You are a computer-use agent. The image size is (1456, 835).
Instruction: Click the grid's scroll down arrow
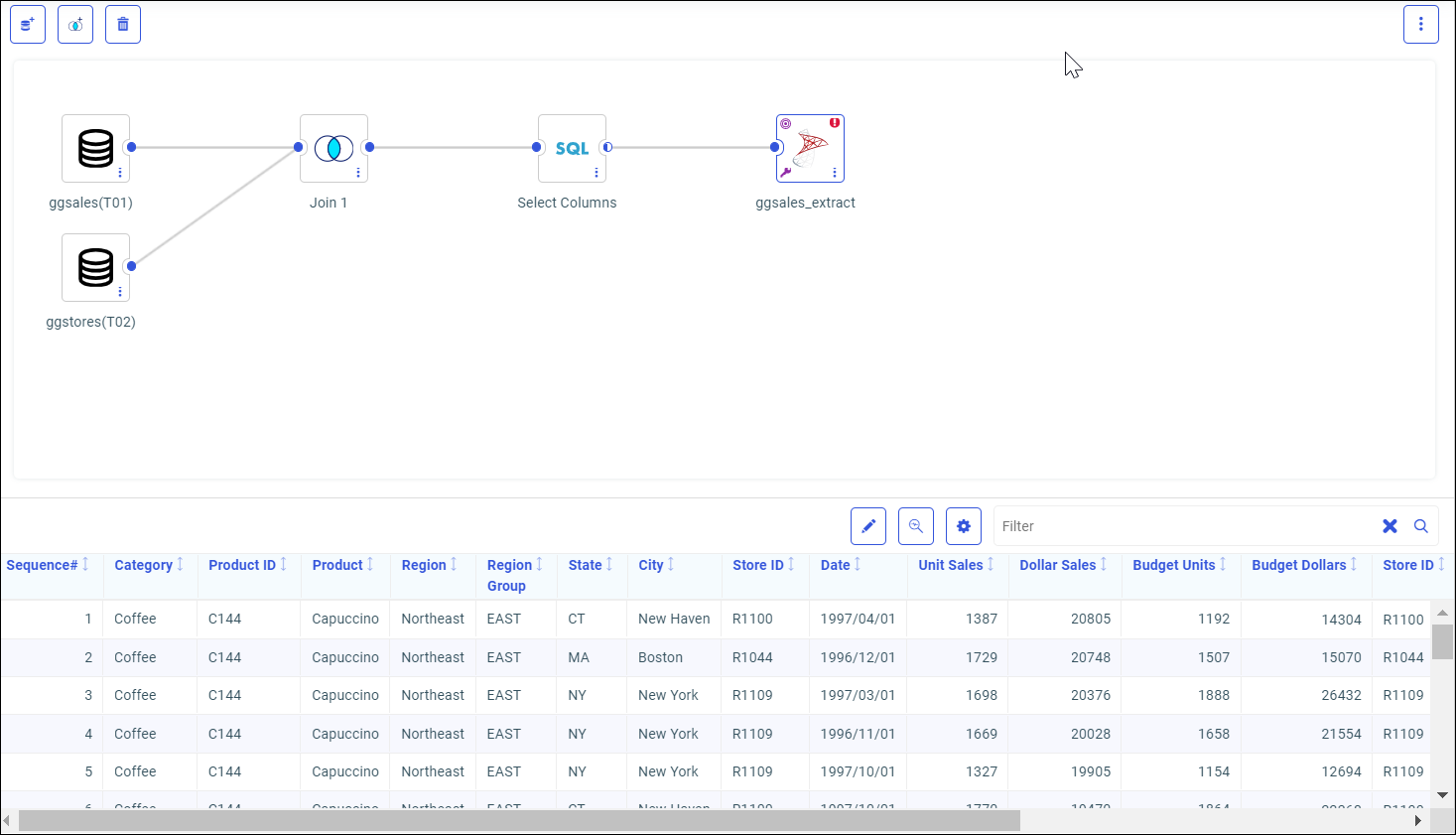(1443, 795)
